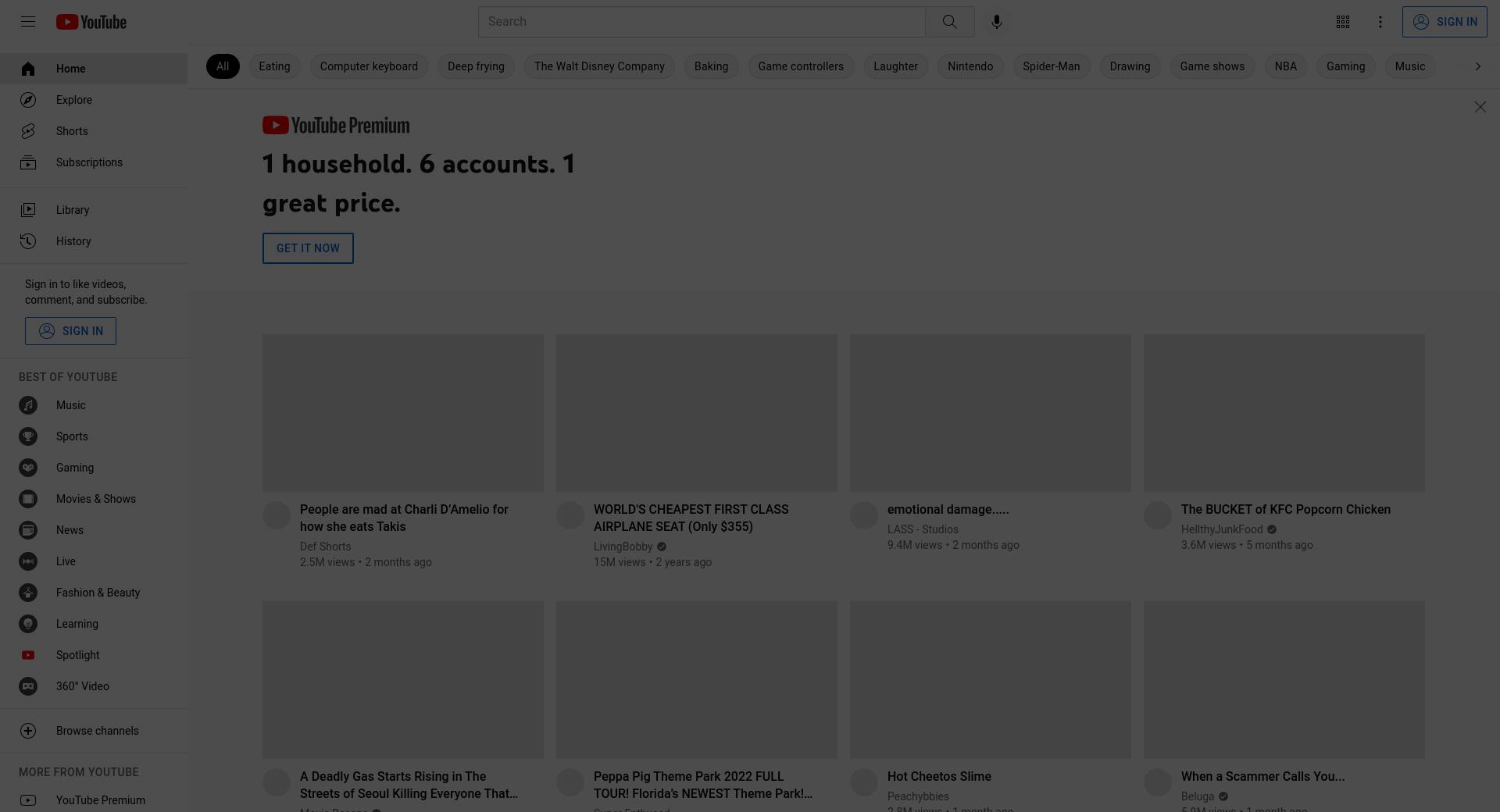
Task: Open HellthyJunkFood channel link
Action: [x=1222, y=529]
